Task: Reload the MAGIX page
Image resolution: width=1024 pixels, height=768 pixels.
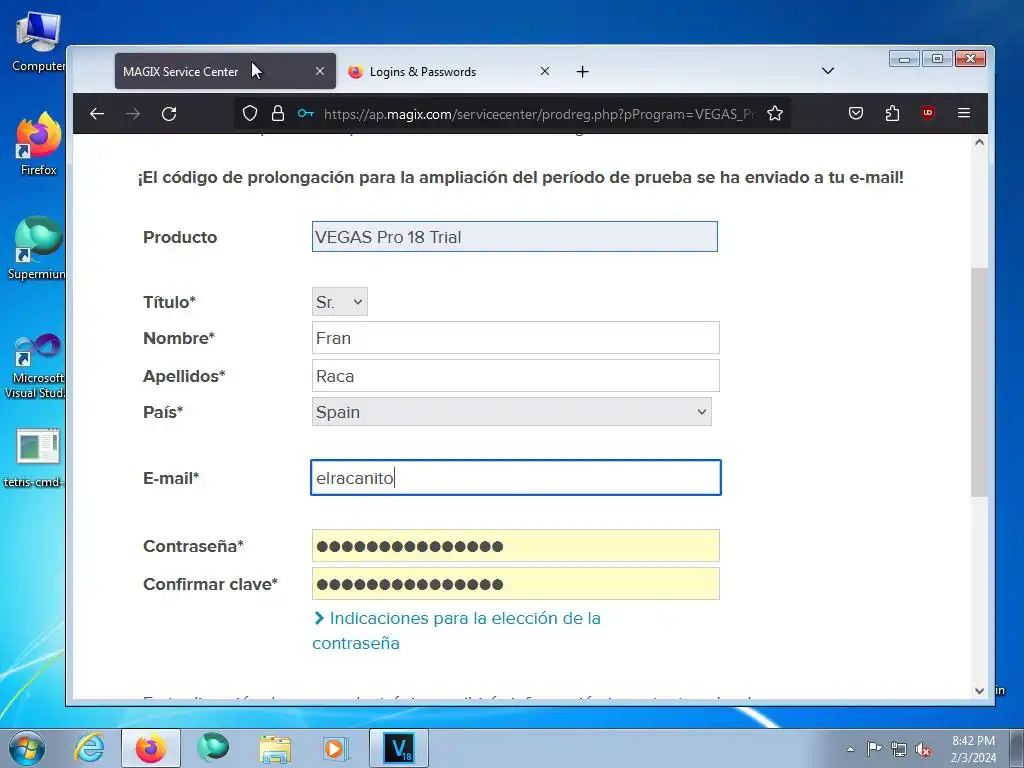Action: 169,114
